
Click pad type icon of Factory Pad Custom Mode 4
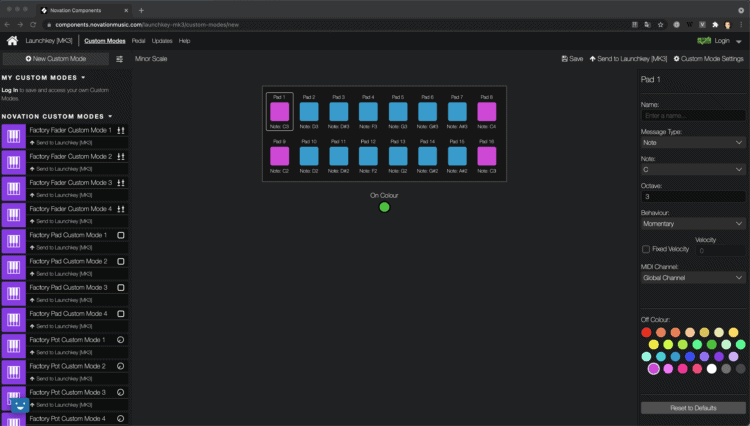[121, 314]
